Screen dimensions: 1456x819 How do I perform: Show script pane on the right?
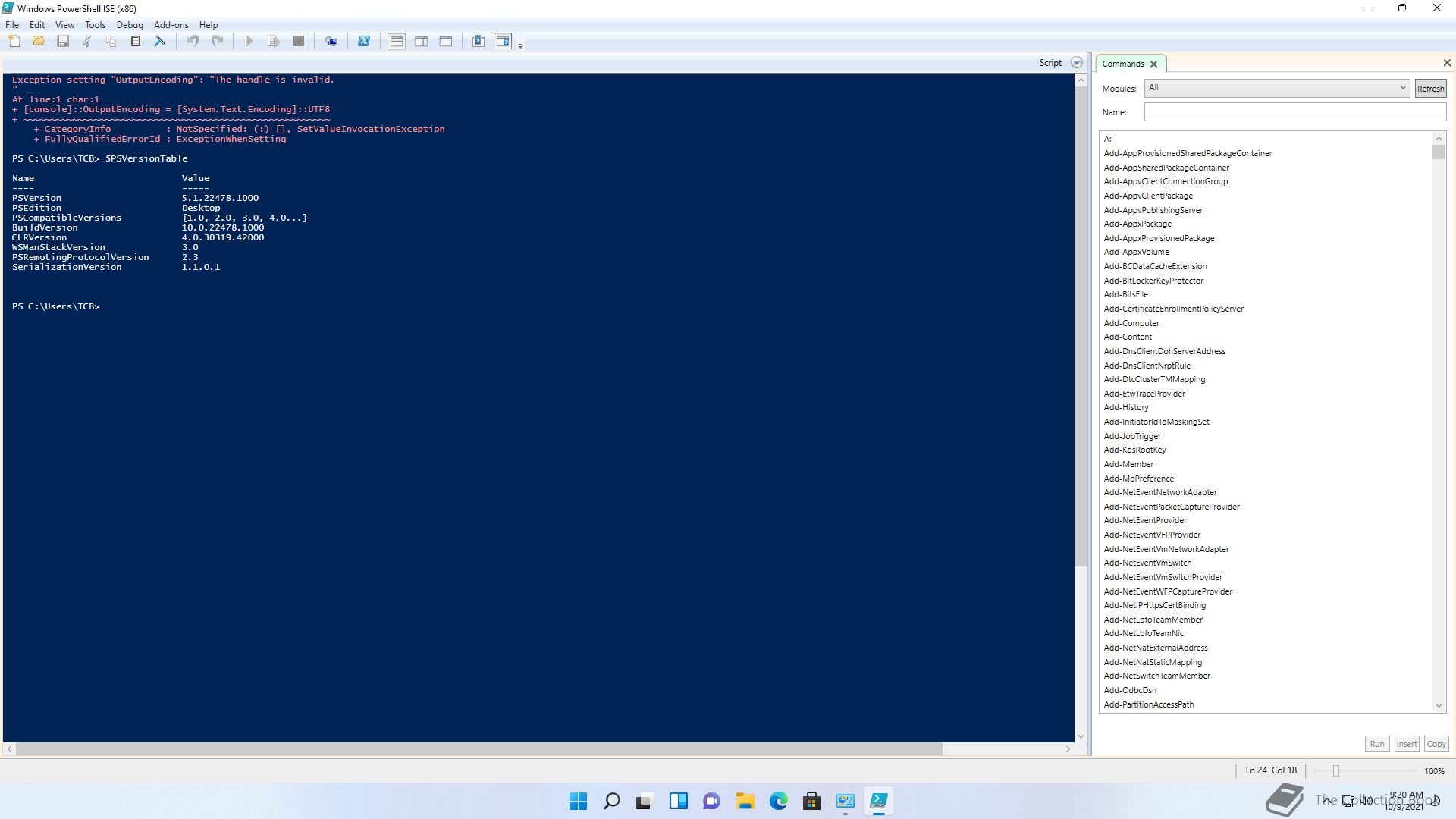click(422, 42)
